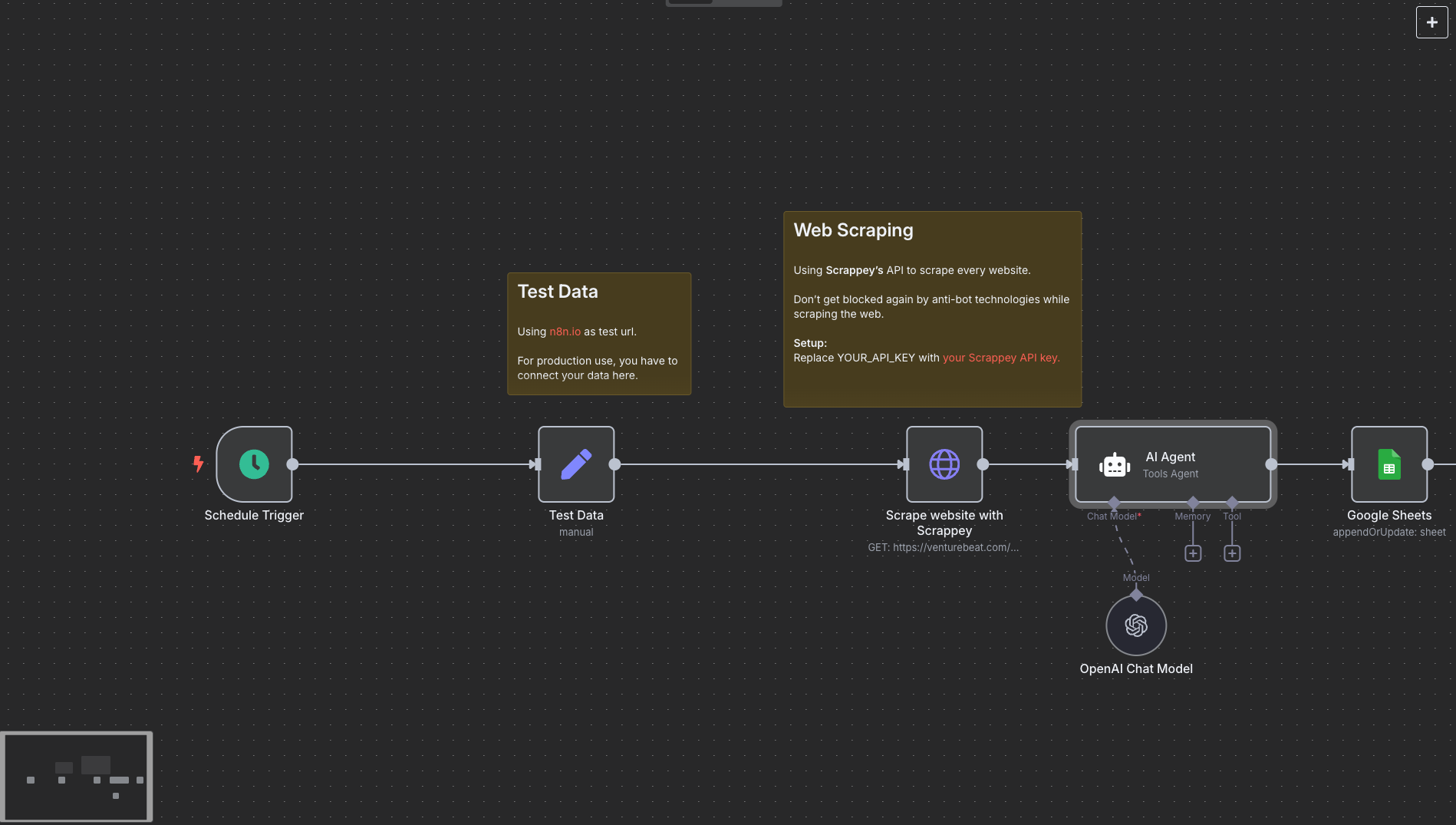The width and height of the screenshot is (1456, 825).
Task: Open the Google Sheets node
Action: 1389,464
